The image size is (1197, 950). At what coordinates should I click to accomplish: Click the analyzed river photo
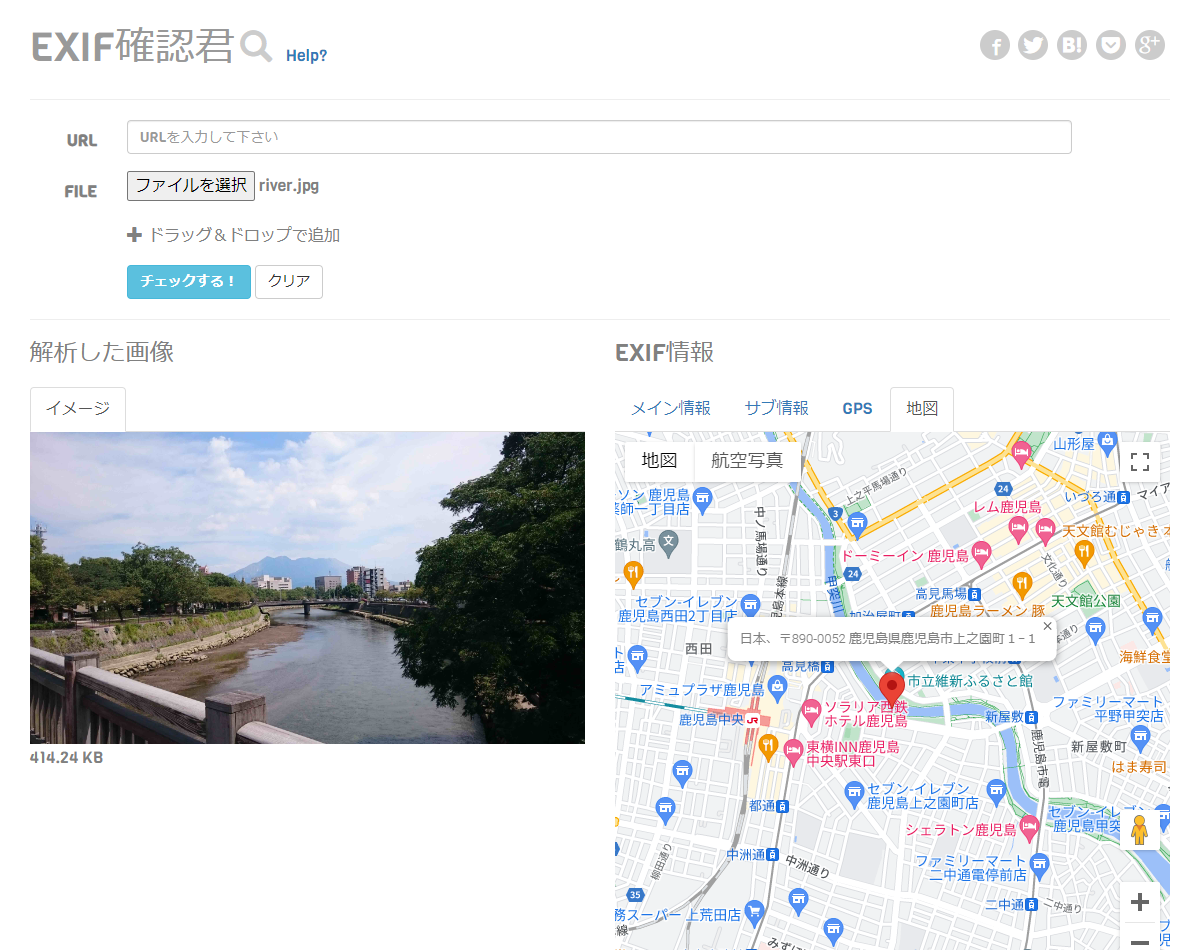[x=307, y=587]
